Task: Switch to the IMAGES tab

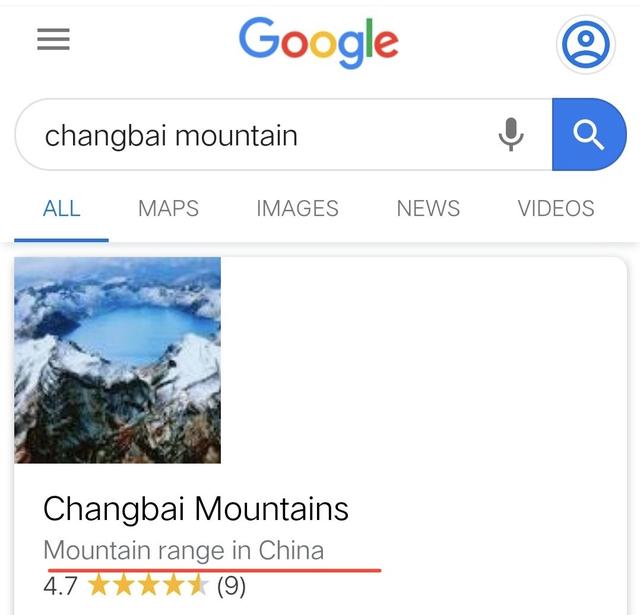Action: (x=297, y=209)
